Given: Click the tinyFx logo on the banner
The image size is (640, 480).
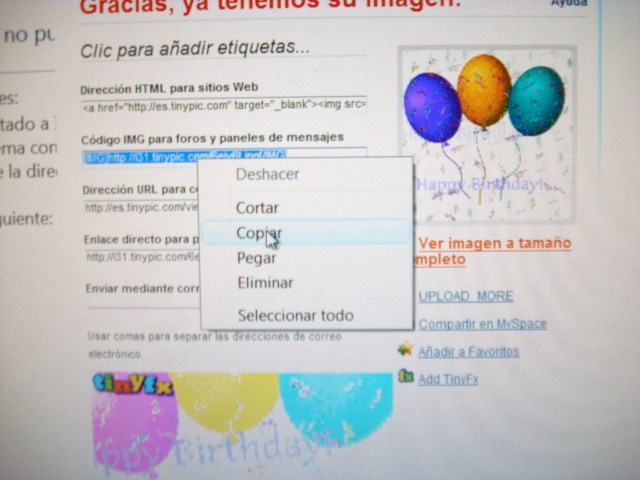Looking at the screenshot, I should pos(132,384).
